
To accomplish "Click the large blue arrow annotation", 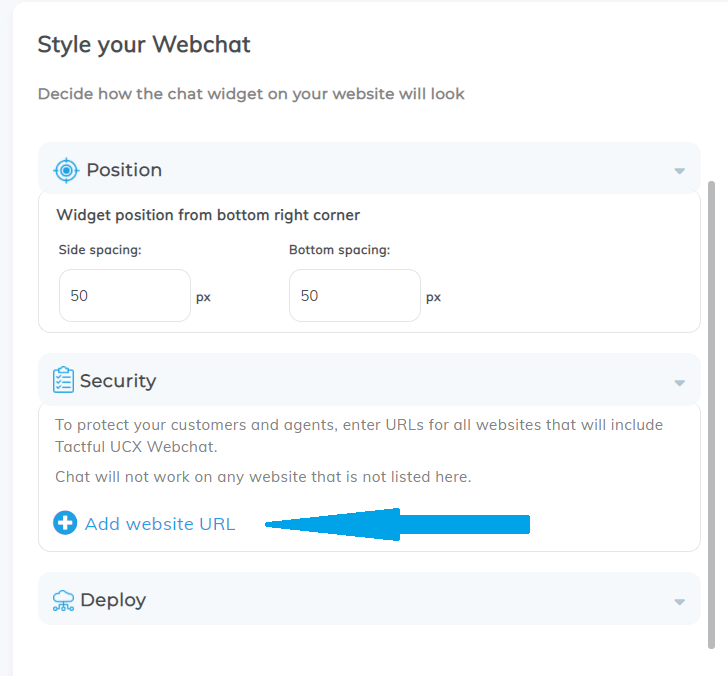I will coord(397,524).
